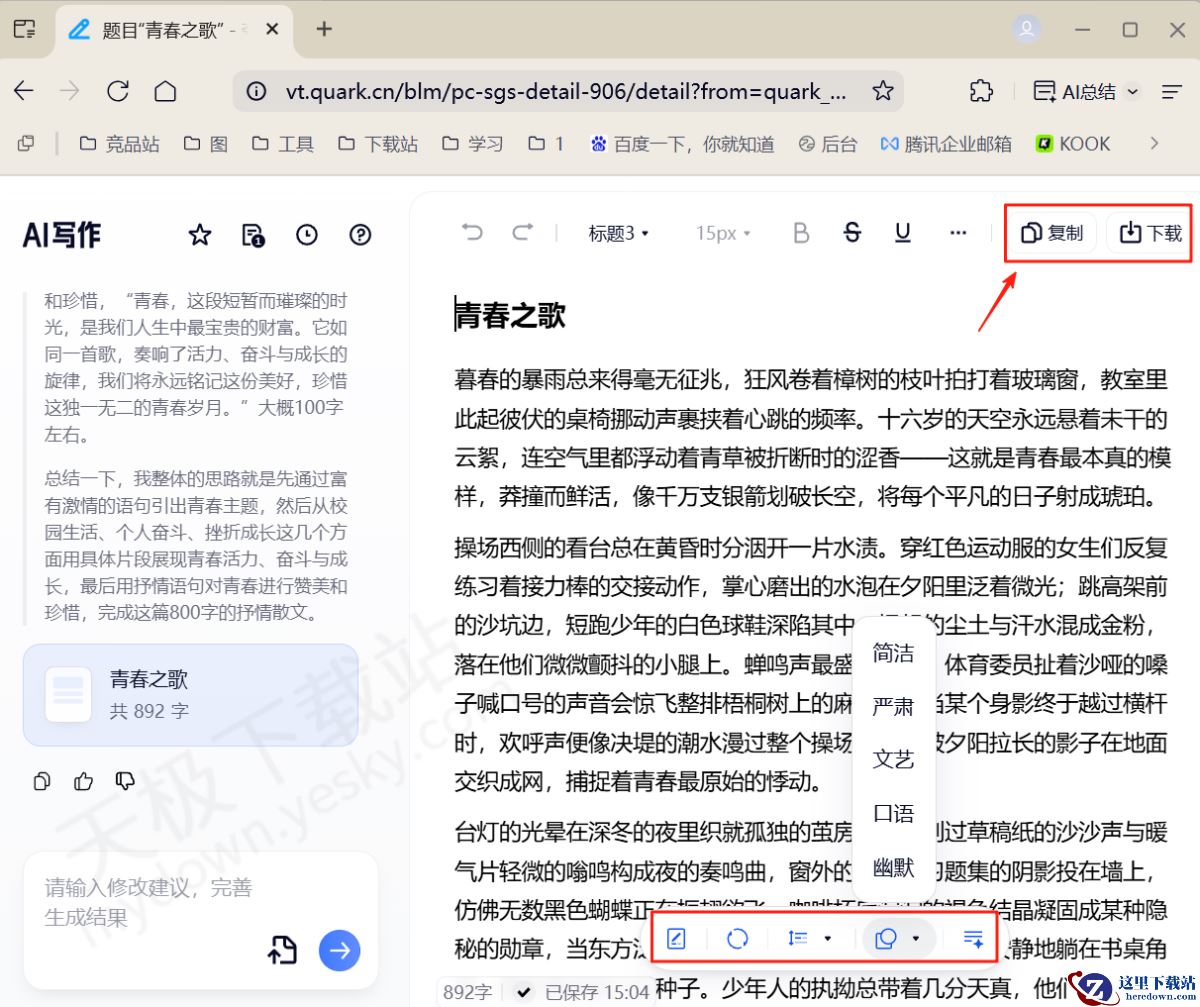This screenshot has width=1200, height=1007.
Task: Go back with browser back arrow
Action: (23, 92)
